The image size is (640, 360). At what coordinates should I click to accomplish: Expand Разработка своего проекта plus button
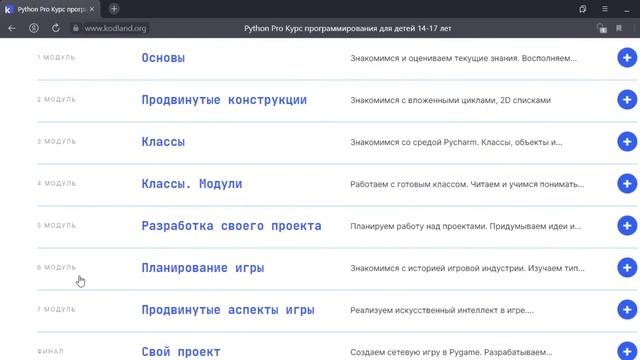(x=627, y=226)
